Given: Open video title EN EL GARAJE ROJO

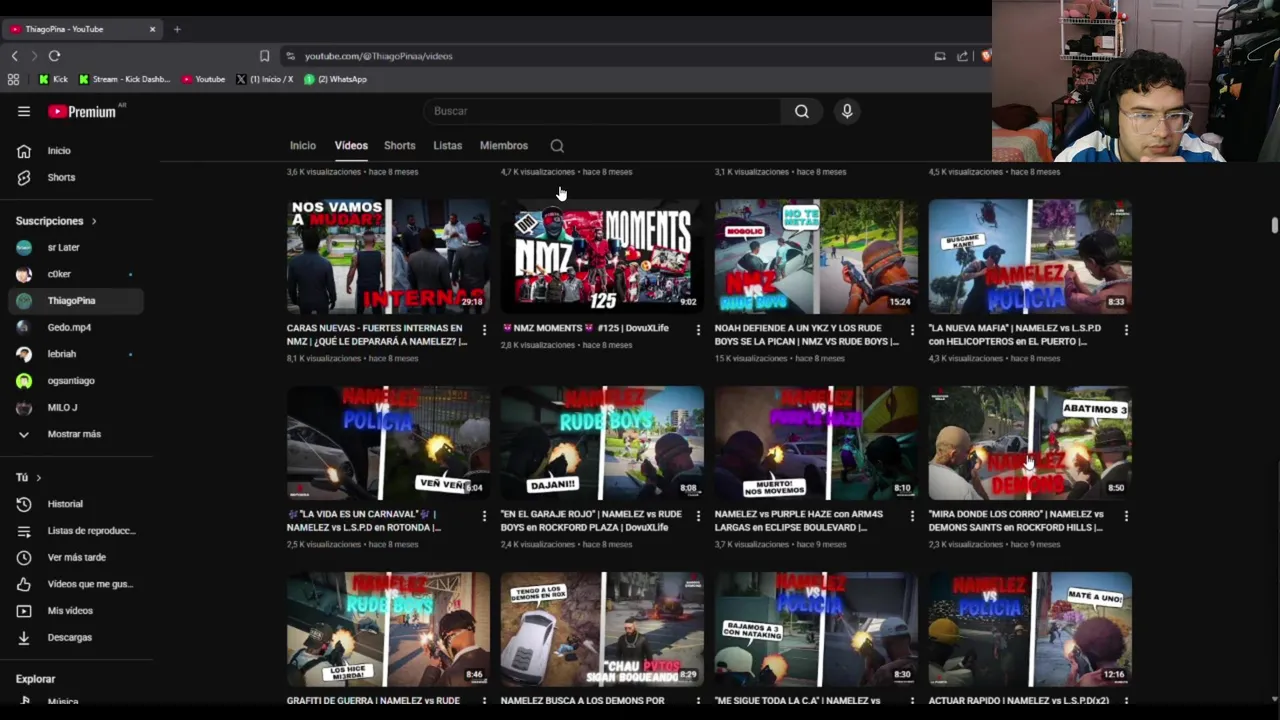Looking at the screenshot, I should click(x=591, y=521).
